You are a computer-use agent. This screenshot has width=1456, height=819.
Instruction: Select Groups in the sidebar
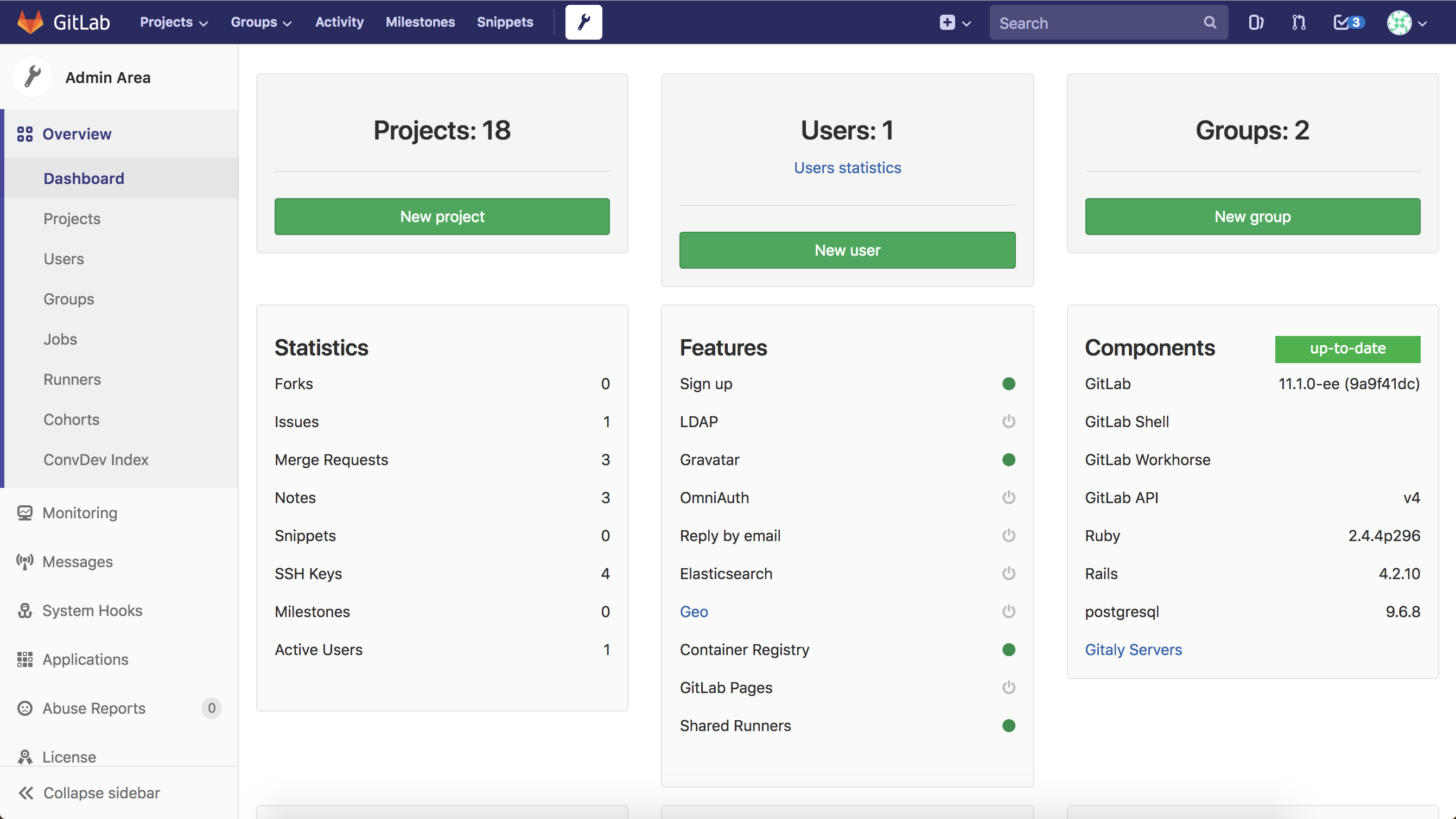click(x=121, y=299)
